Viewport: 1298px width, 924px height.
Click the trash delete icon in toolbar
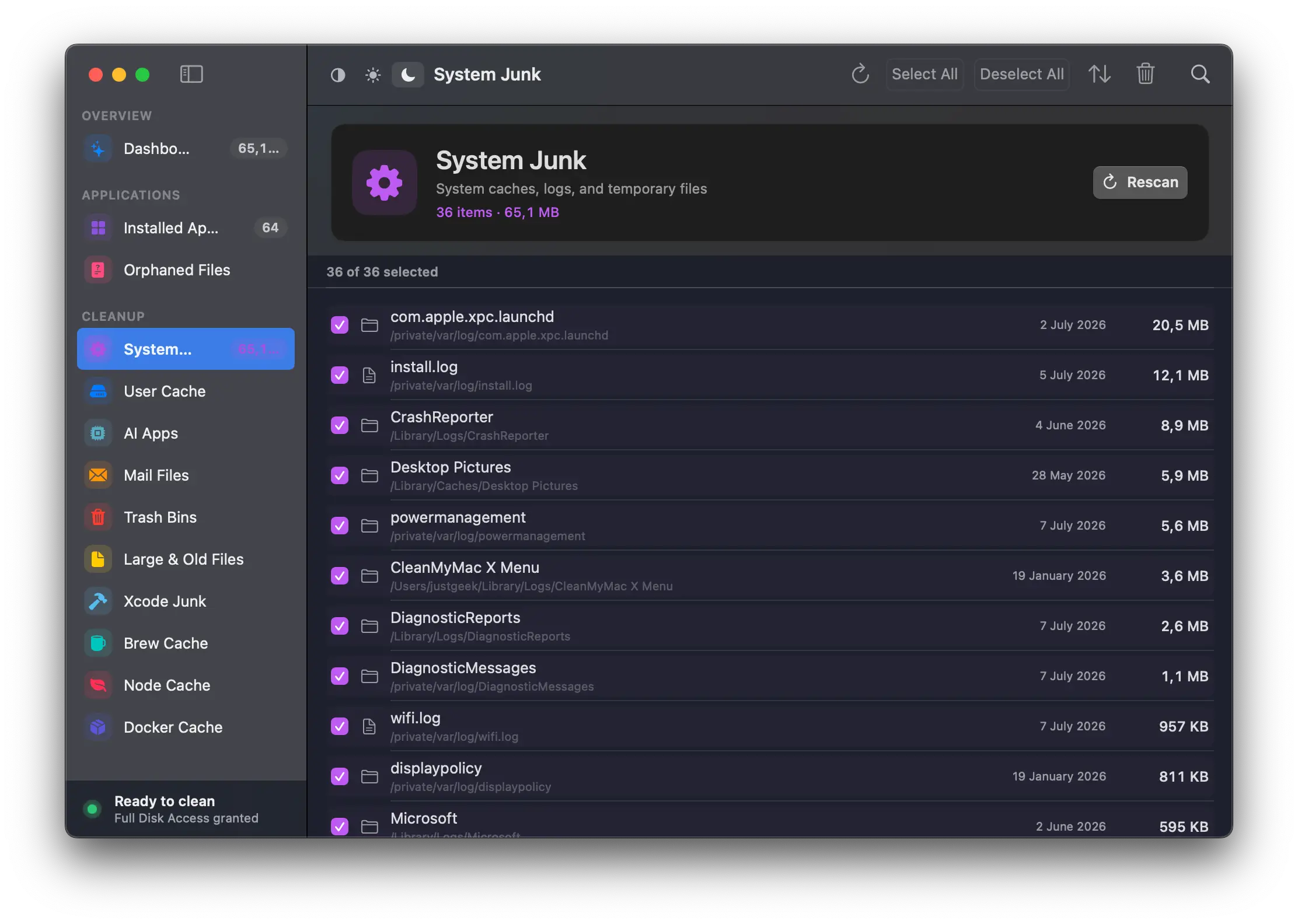(x=1146, y=74)
